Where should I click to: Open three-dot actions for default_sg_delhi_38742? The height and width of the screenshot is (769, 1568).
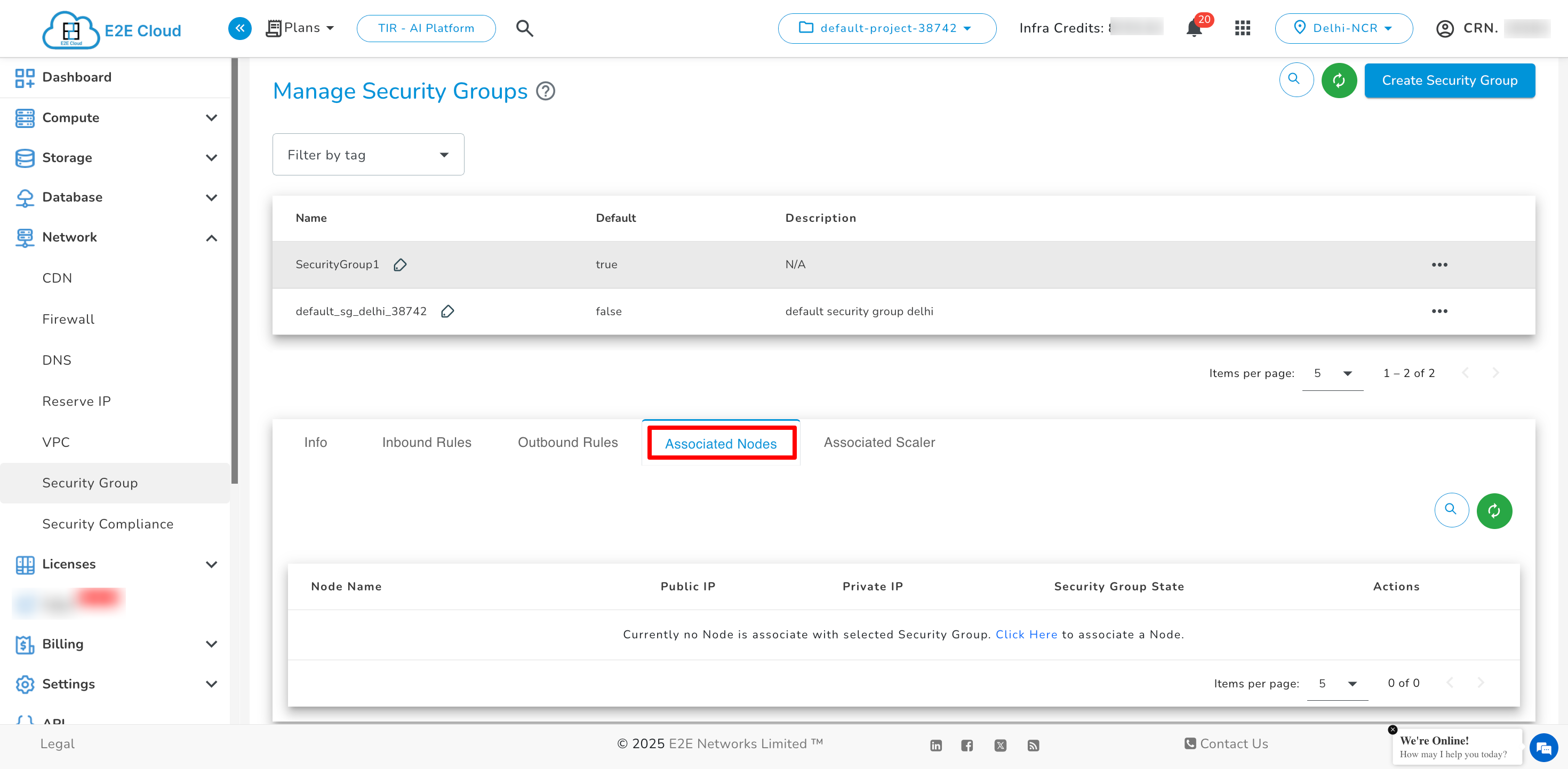1439,311
